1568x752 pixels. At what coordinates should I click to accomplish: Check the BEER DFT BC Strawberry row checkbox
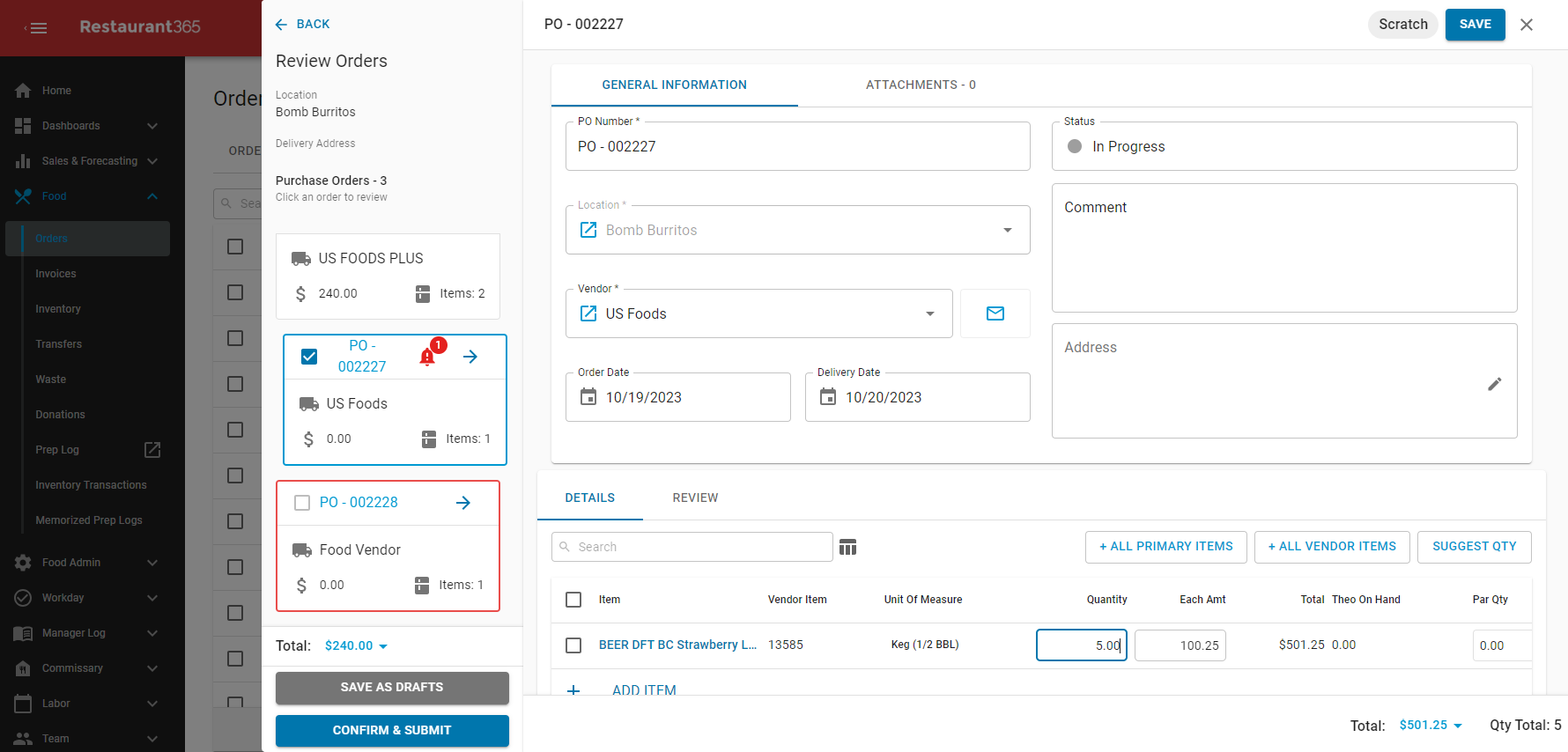pyautogui.click(x=573, y=645)
